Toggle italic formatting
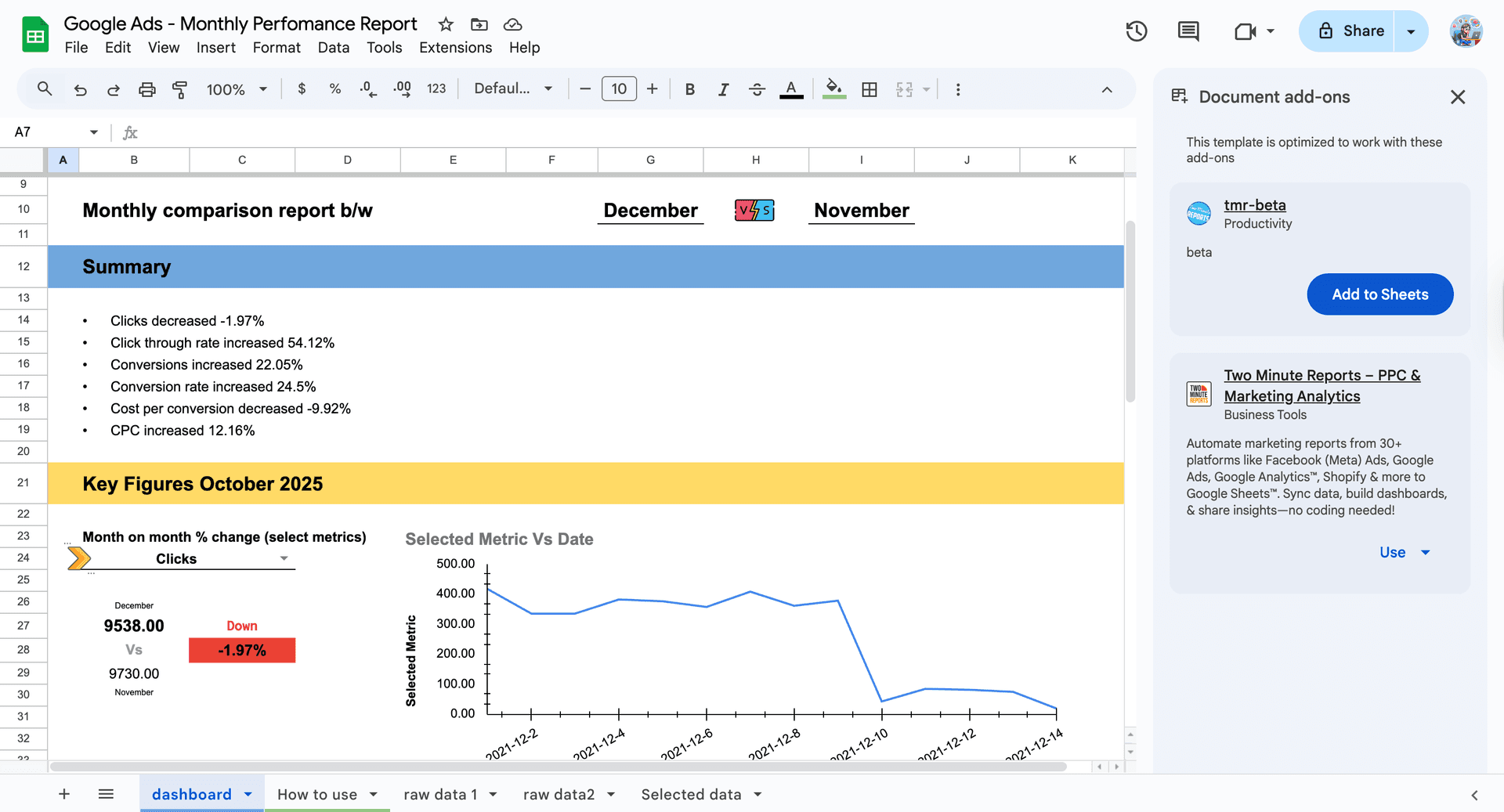 point(723,88)
